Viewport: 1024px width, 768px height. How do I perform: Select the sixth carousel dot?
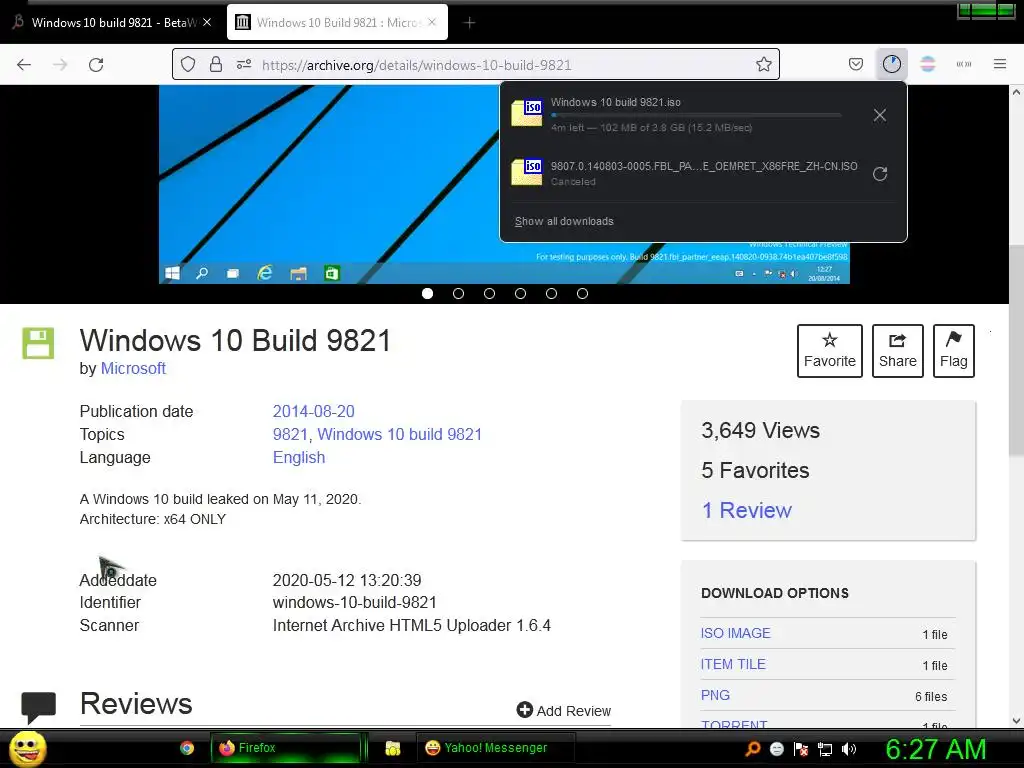click(x=583, y=294)
